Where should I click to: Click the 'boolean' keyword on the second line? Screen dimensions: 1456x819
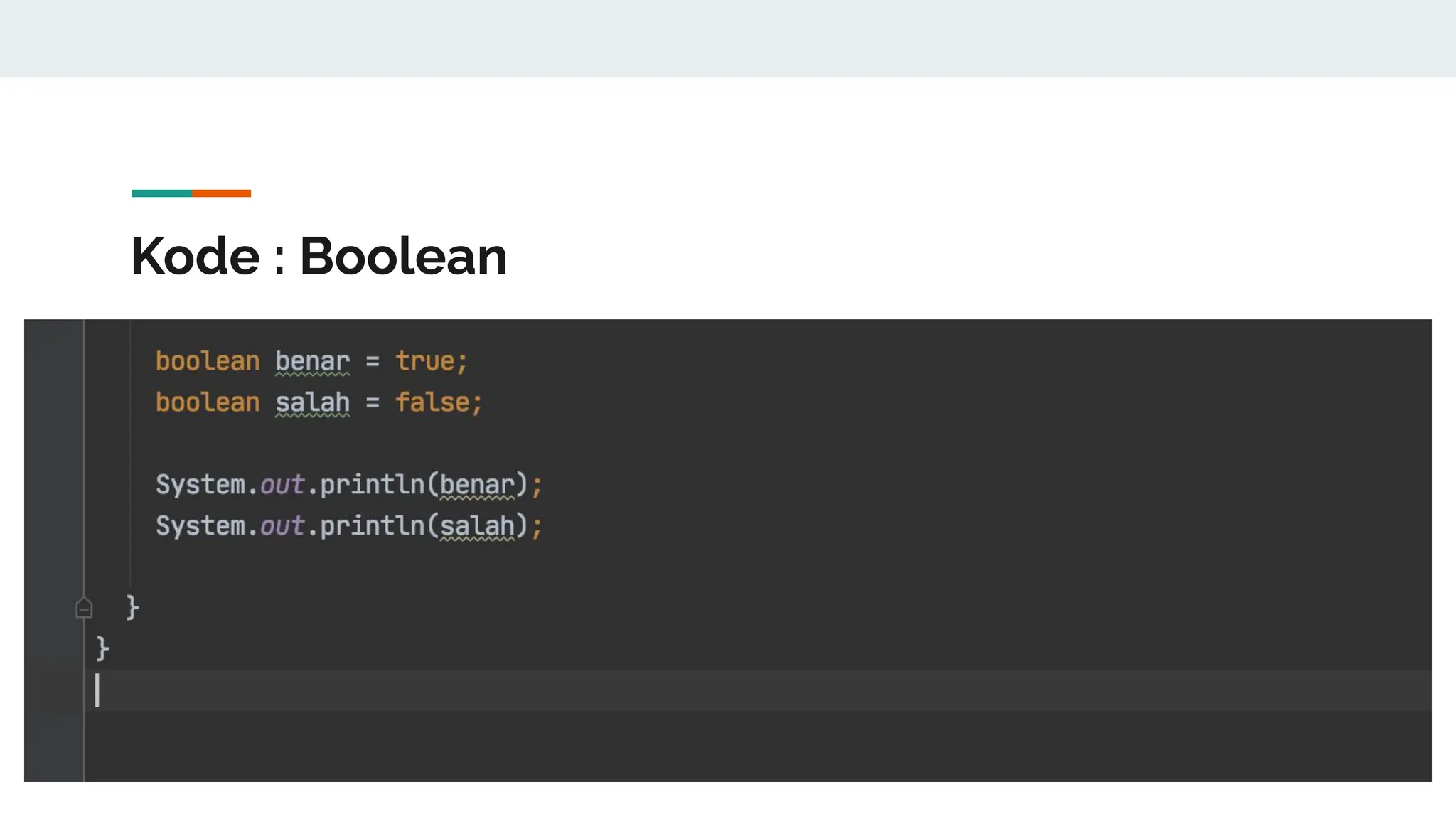[208, 402]
